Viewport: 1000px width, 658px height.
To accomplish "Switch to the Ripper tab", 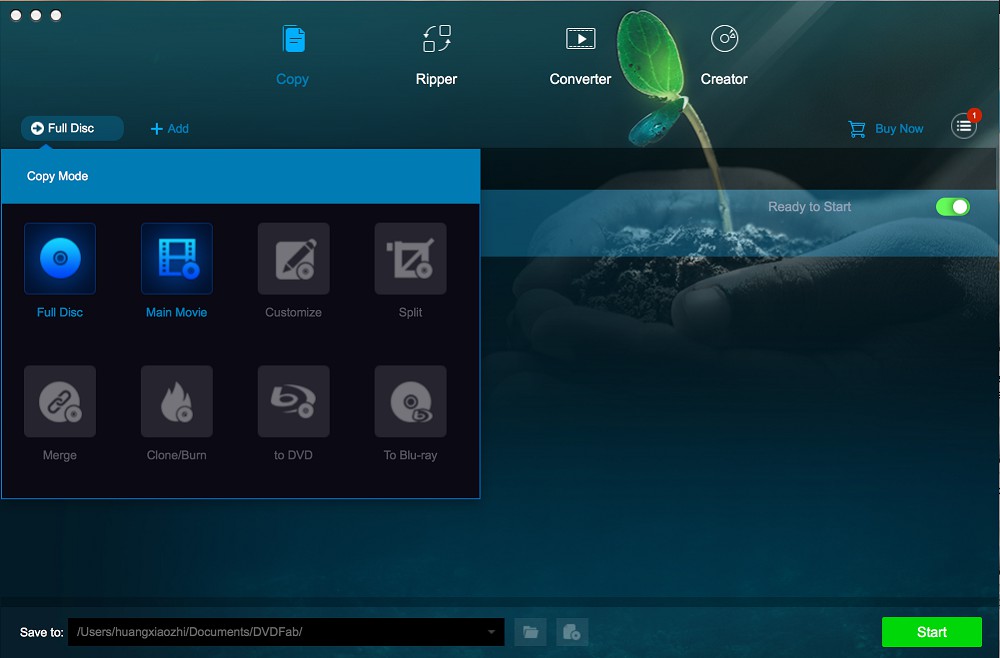I will (436, 56).
